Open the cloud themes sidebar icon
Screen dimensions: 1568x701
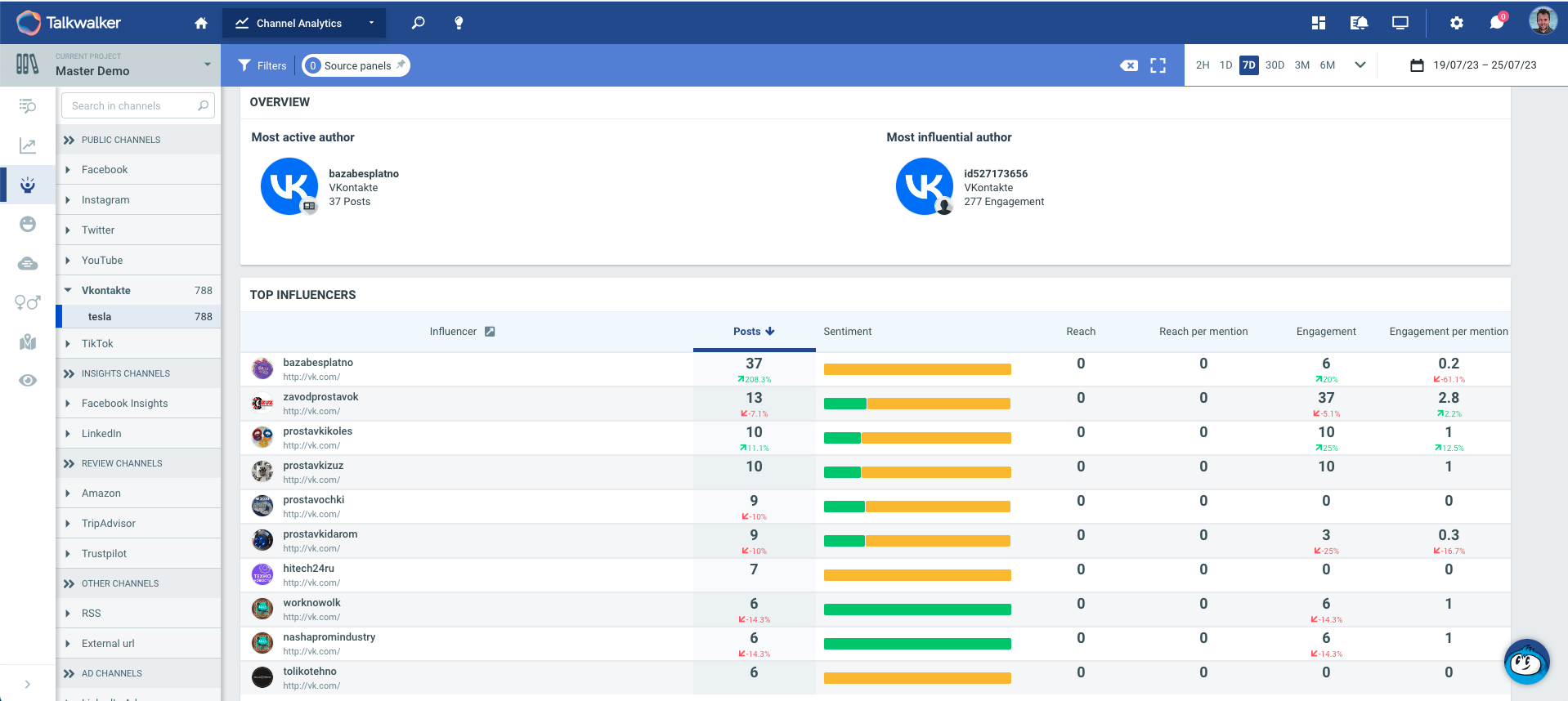[28, 263]
